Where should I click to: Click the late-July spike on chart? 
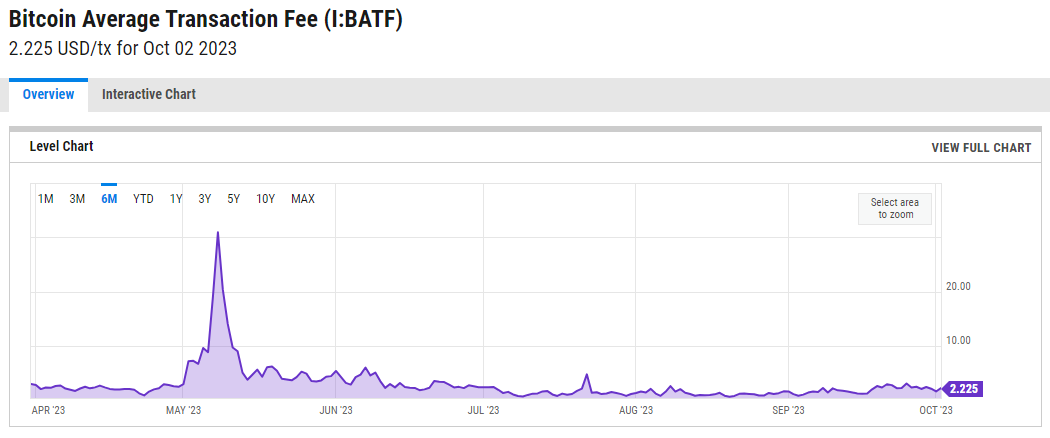(587, 374)
